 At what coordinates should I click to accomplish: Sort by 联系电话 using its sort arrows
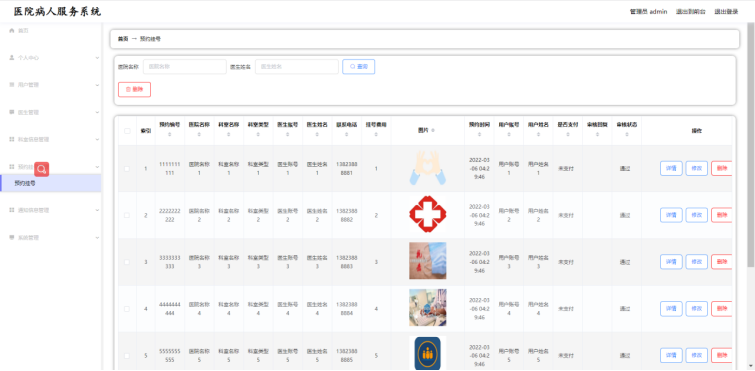pyautogui.click(x=347, y=135)
